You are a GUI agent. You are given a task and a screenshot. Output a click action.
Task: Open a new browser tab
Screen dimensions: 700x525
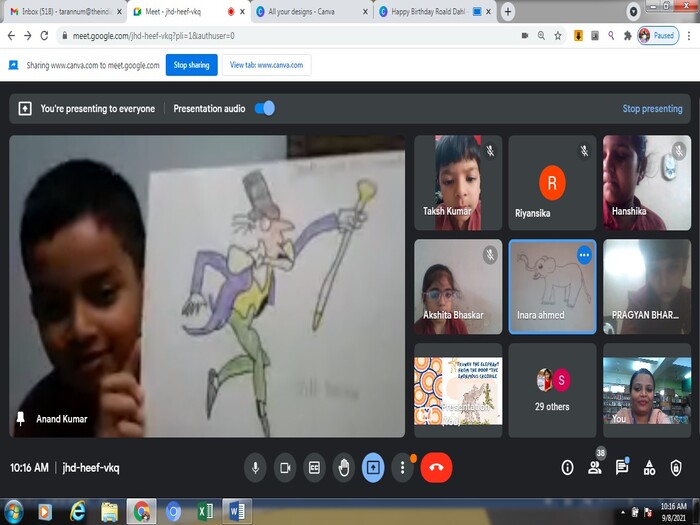(508, 12)
